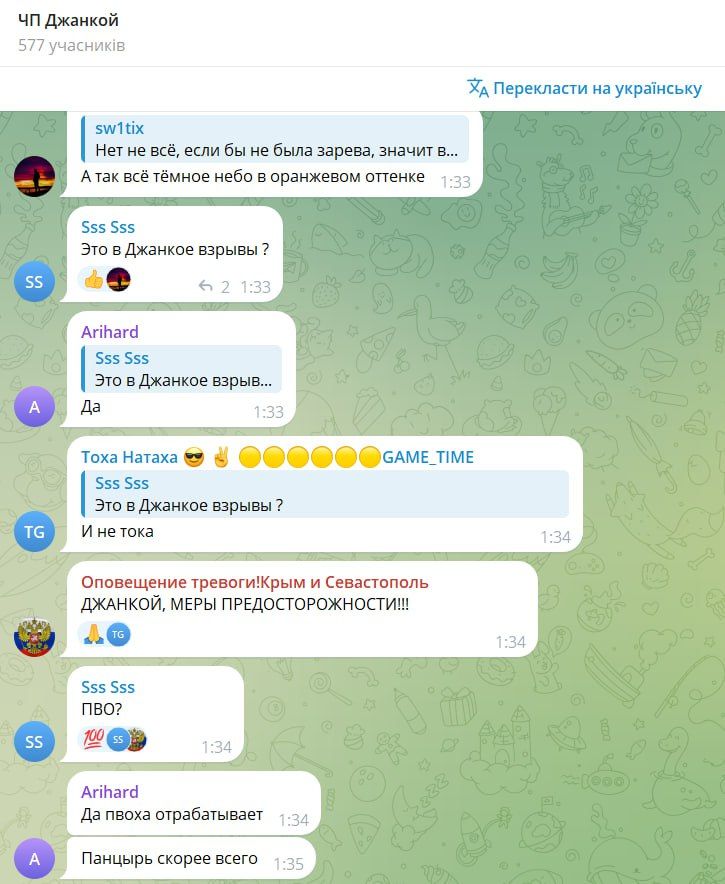Open the sunset avatar of sw1tix
The height and width of the screenshot is (884, 725).
34,176
